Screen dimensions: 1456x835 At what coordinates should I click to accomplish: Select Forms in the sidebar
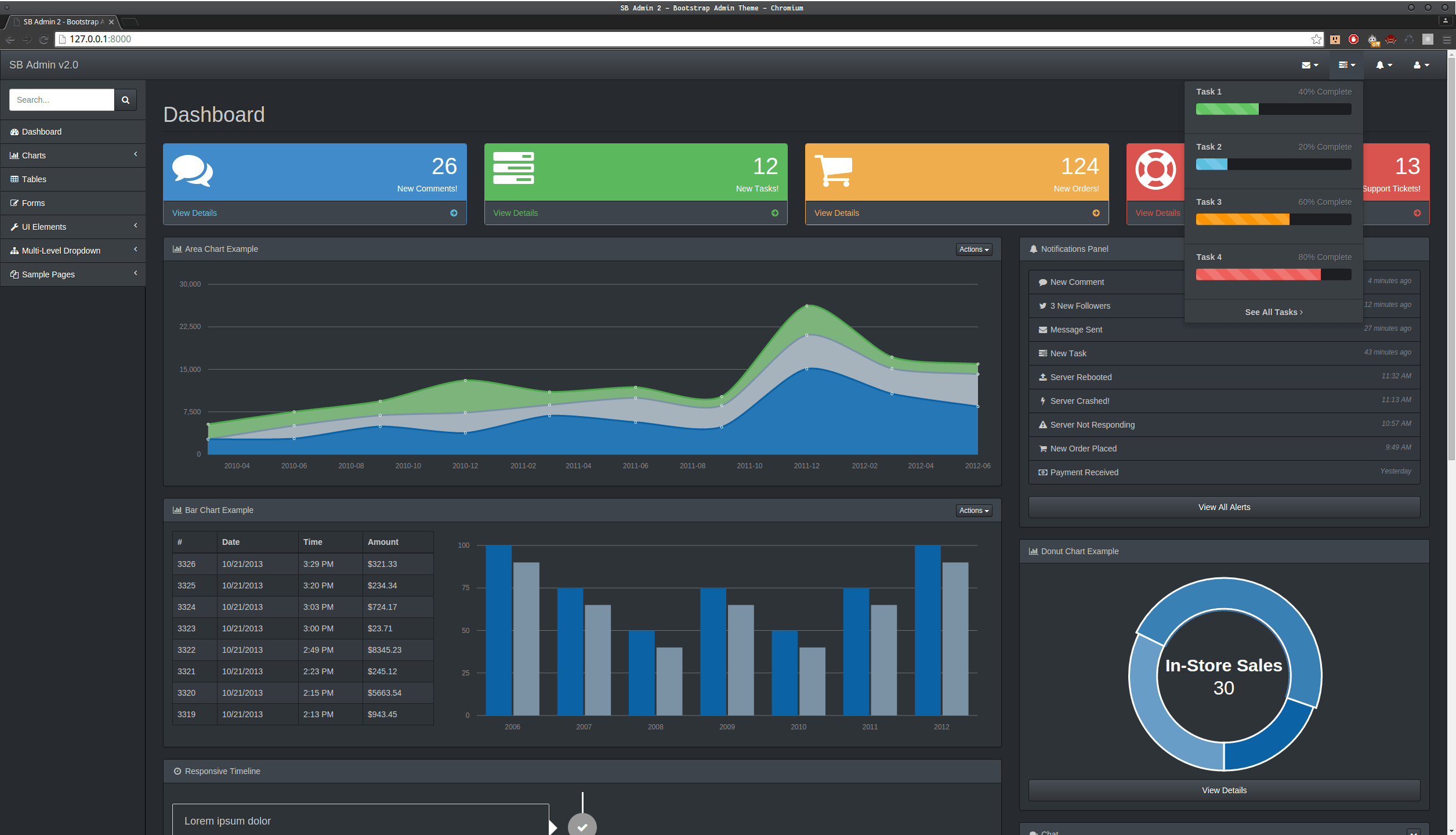pos(33,203)
